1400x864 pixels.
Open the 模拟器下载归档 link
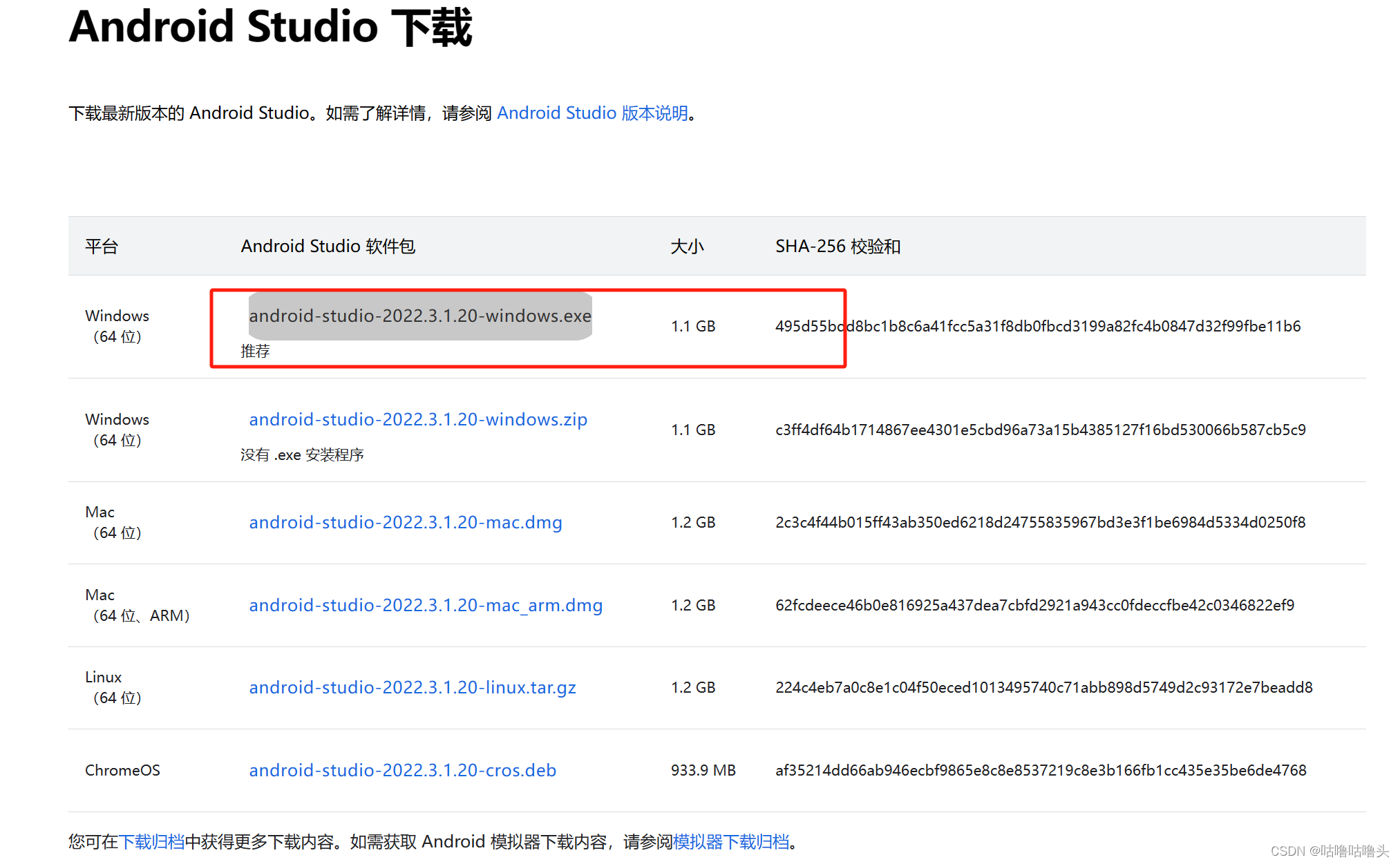[730, 841]
